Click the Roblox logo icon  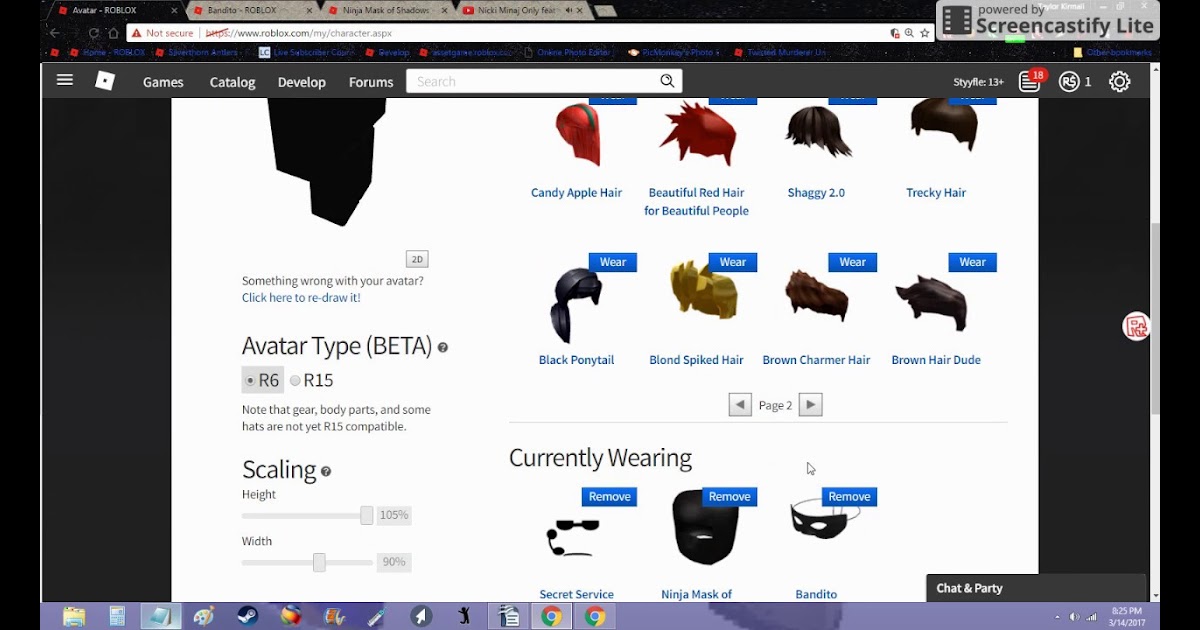click(x=105, y=81)
